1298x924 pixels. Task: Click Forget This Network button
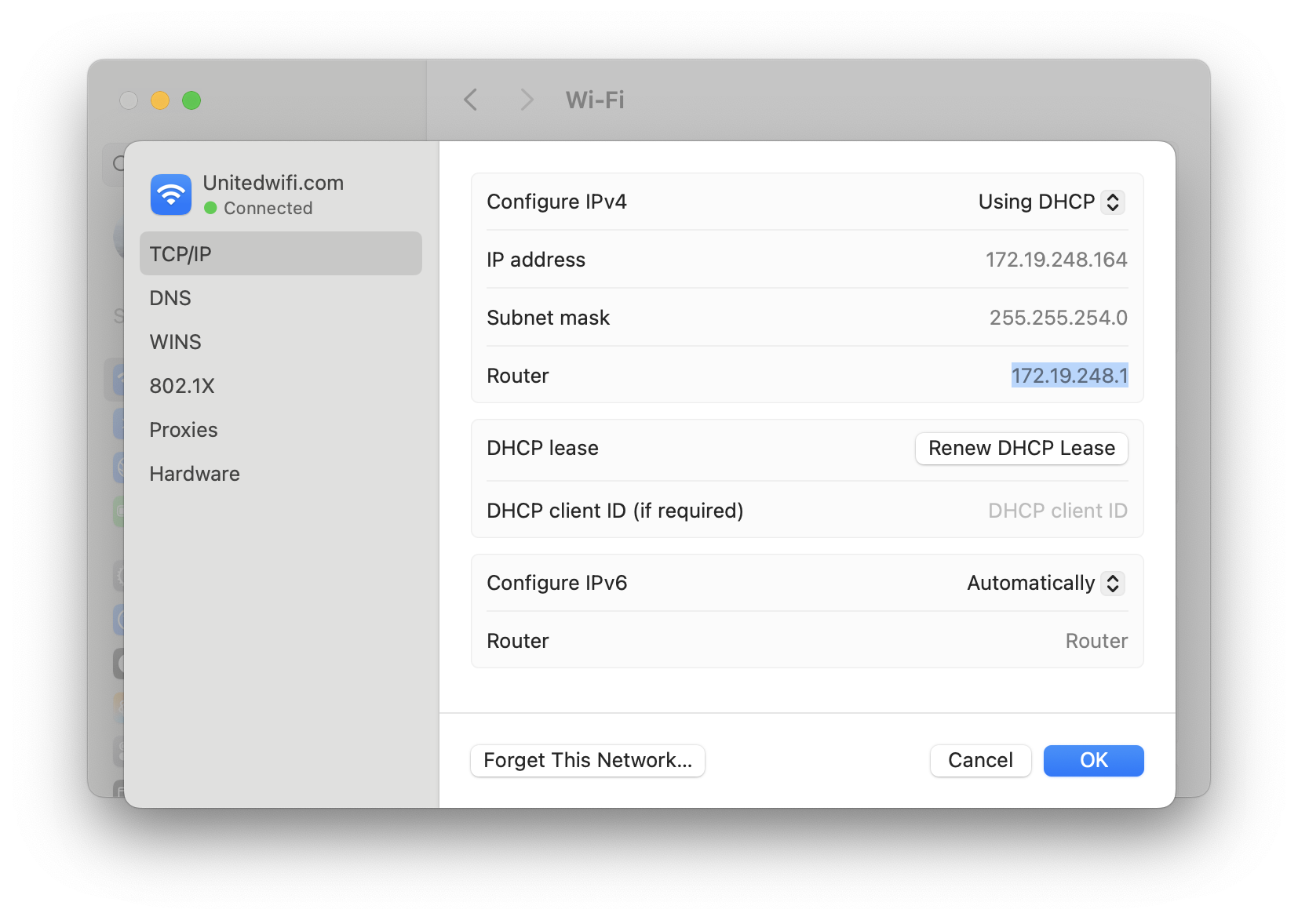coord(588,760)
